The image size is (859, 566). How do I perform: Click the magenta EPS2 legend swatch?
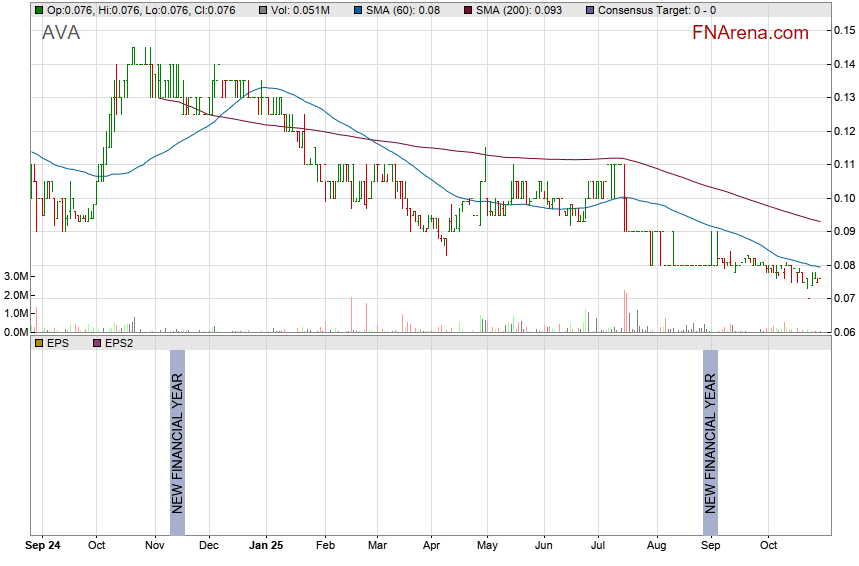click(97, 342)
